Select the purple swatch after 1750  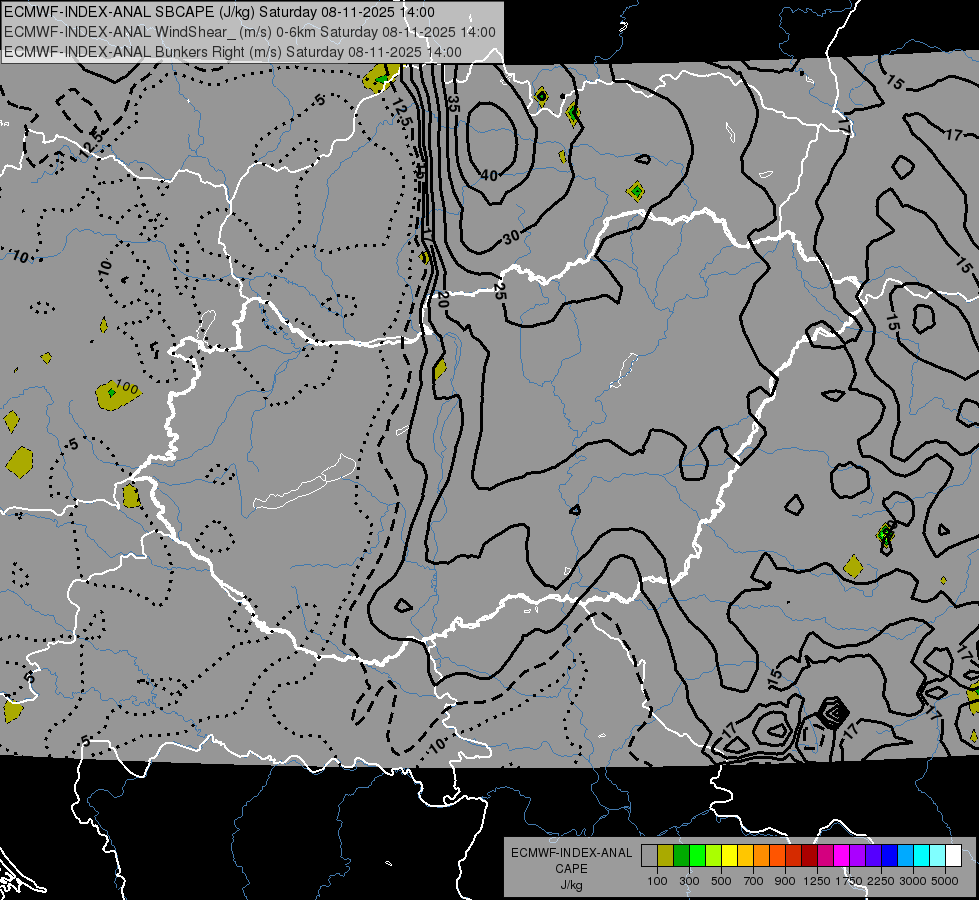858,855
